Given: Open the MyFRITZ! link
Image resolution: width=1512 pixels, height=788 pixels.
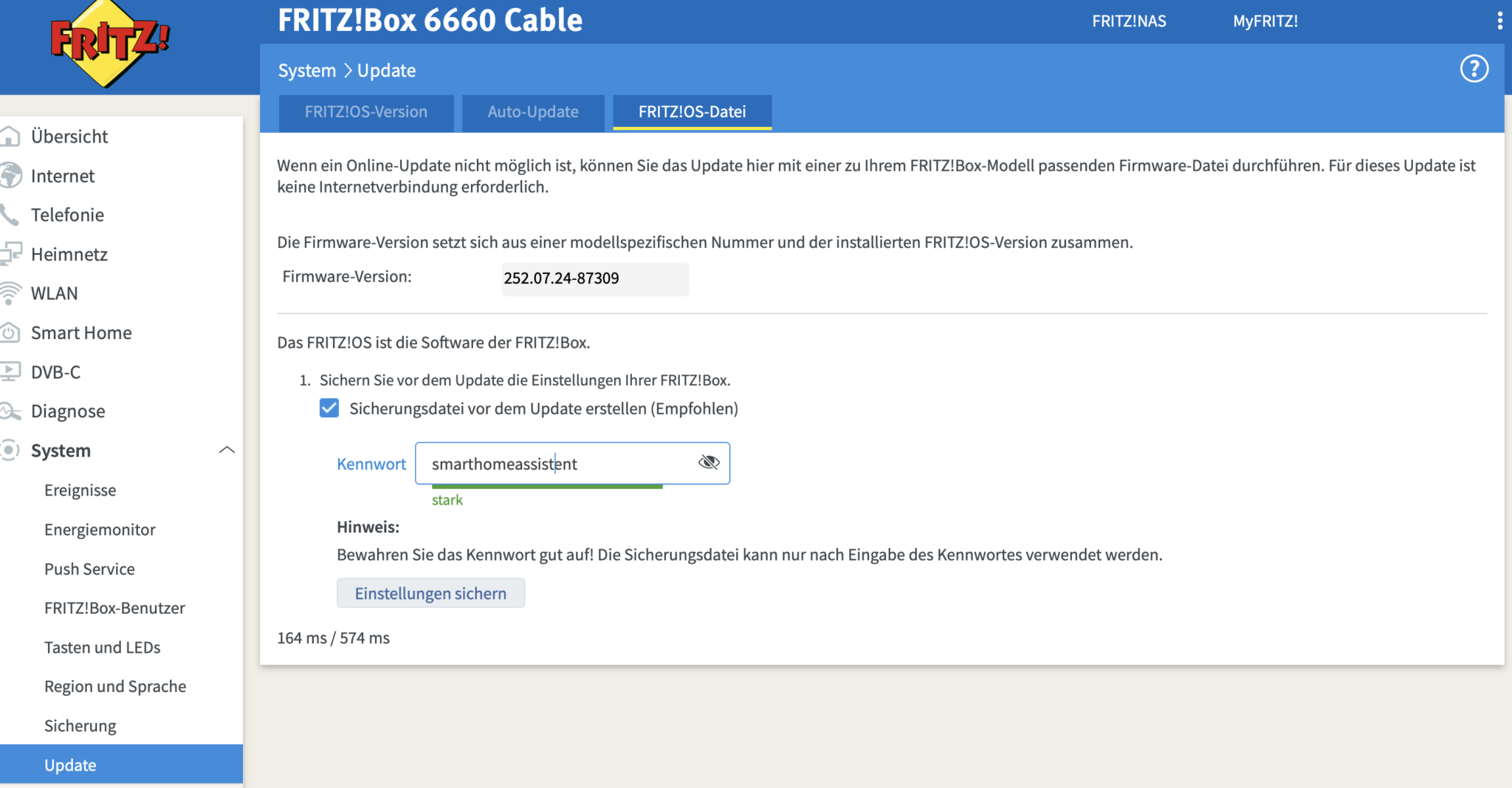Looking at the screenshot, I should point(1265,21).
